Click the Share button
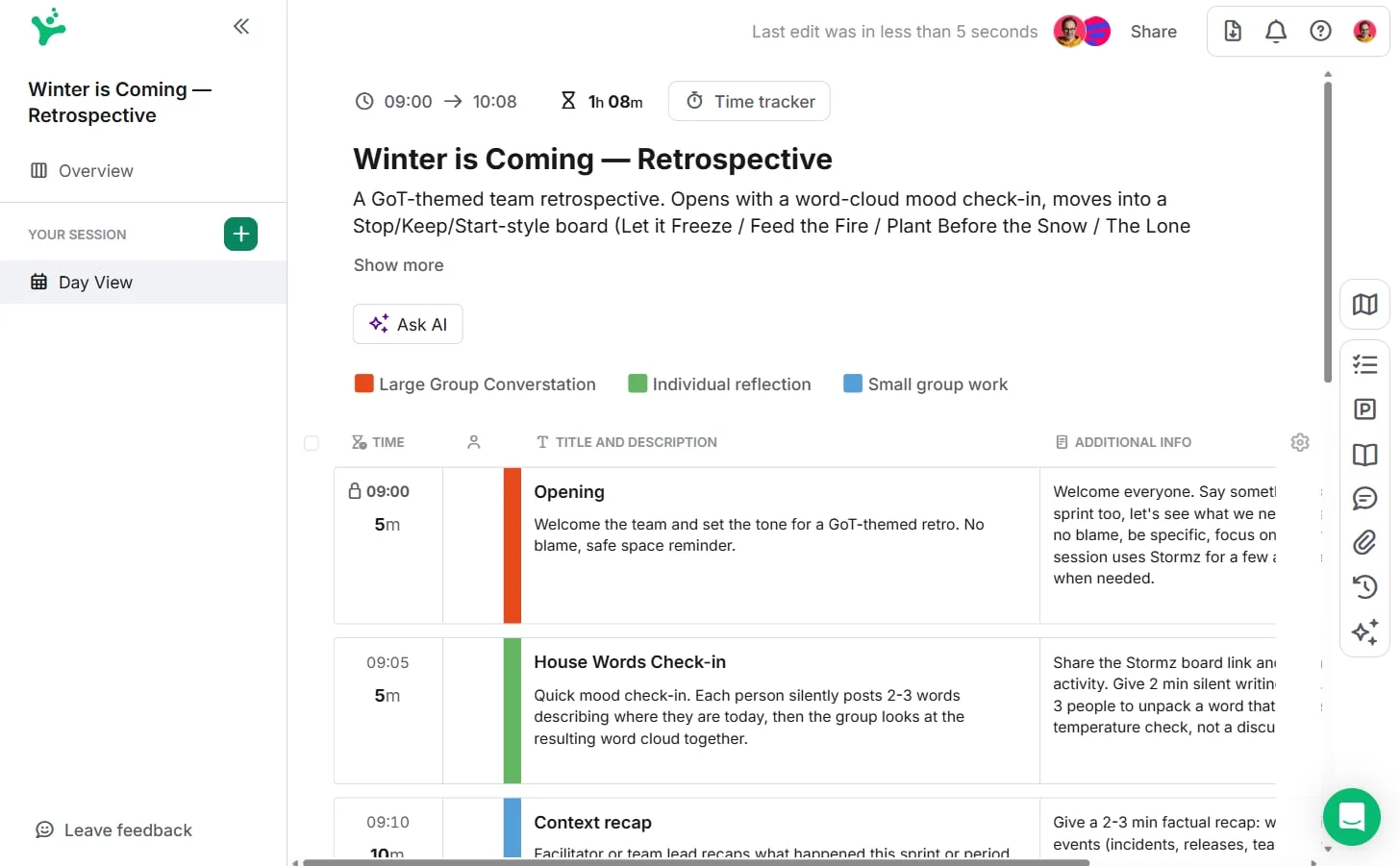This screenshot has width=1400, height=866. click(x=1153, y=32)
